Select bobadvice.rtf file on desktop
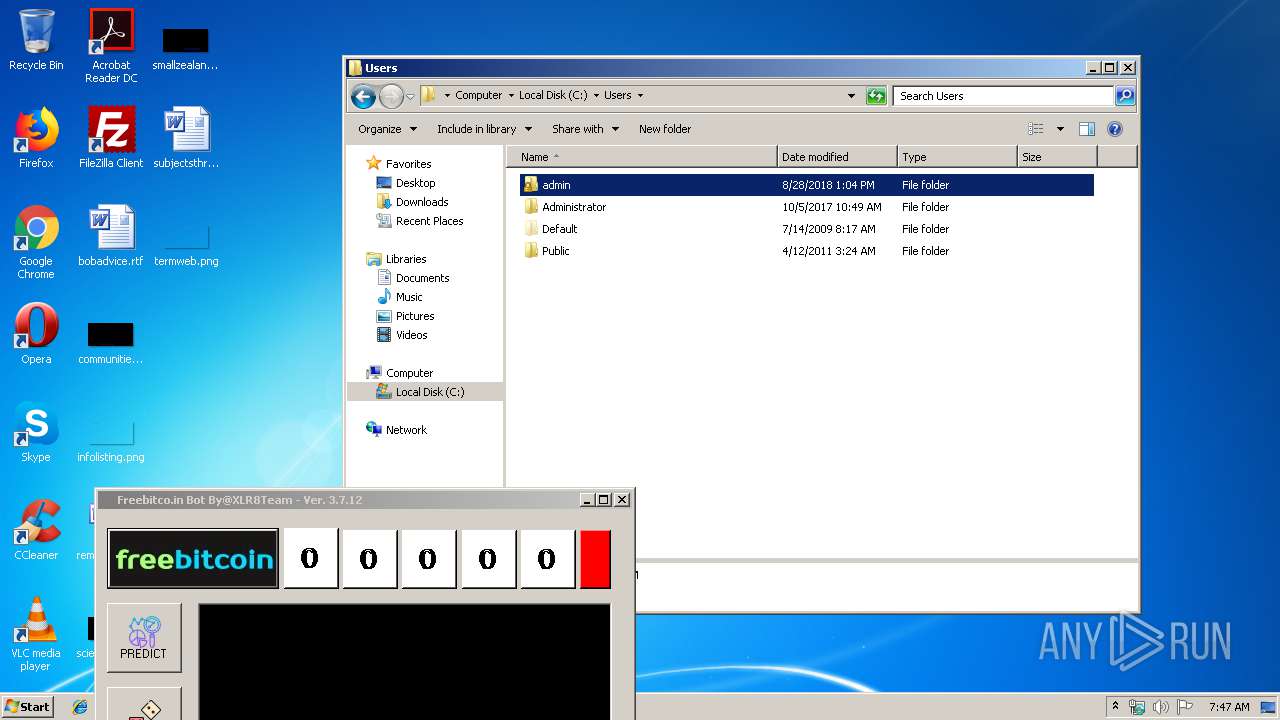Image resolution: width=1280 pixels, height=720 pixels. tap(111, 236)
